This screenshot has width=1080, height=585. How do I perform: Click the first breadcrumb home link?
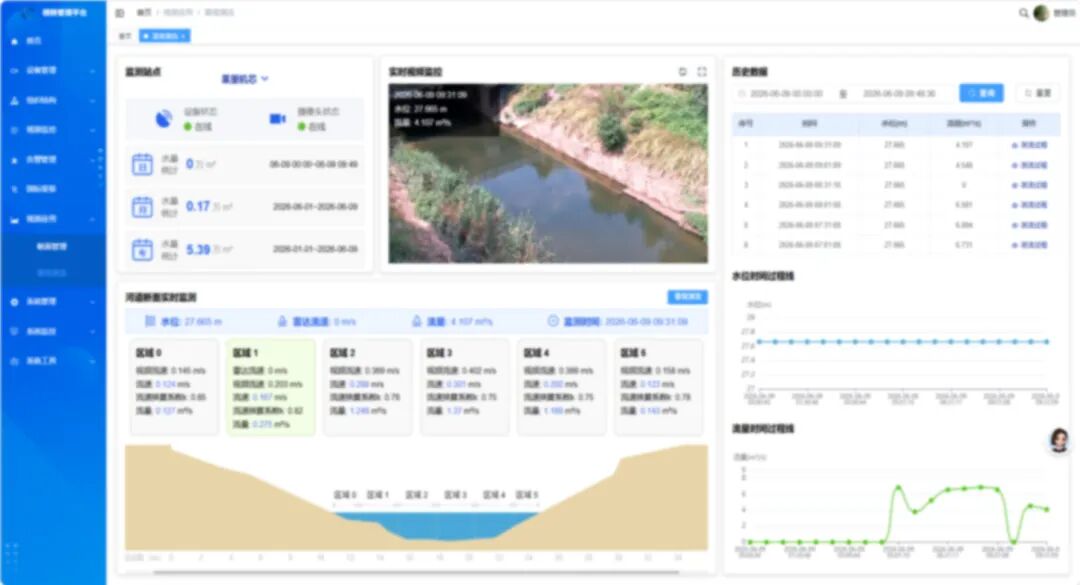[x=143, y=12]
